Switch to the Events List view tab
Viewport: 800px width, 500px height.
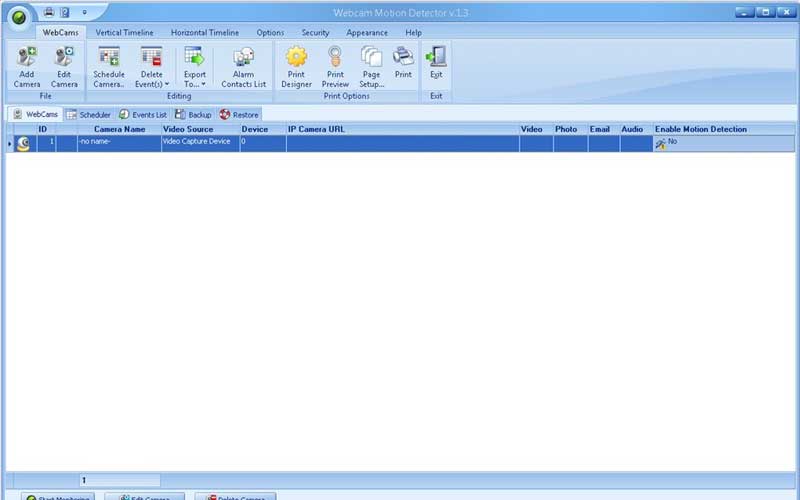click(x=143, y=115)
